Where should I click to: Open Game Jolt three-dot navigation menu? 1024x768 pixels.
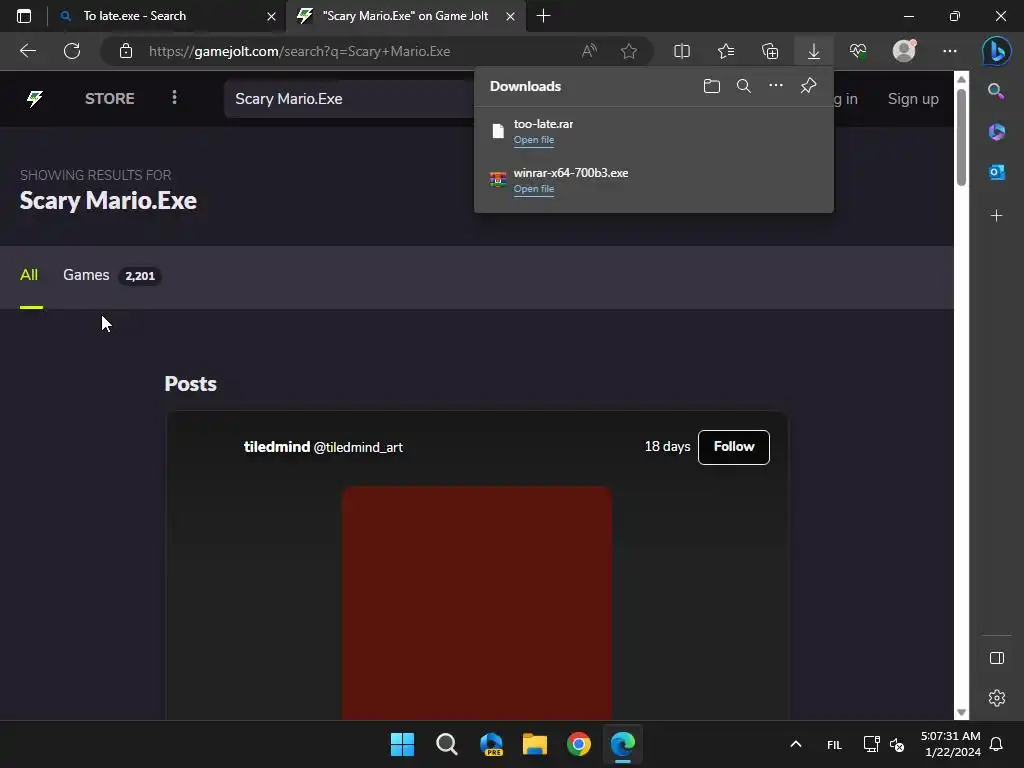pyautogui.click(x=174, y=97)
